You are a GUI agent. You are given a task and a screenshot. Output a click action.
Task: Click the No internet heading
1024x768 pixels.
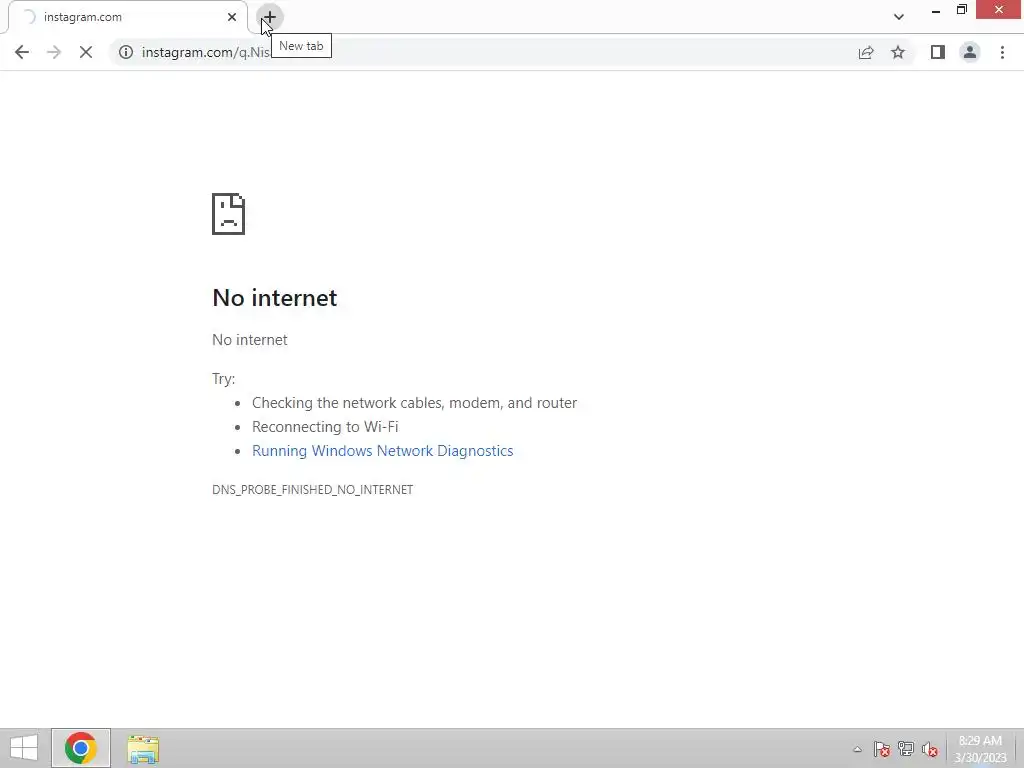coord(275,298)
